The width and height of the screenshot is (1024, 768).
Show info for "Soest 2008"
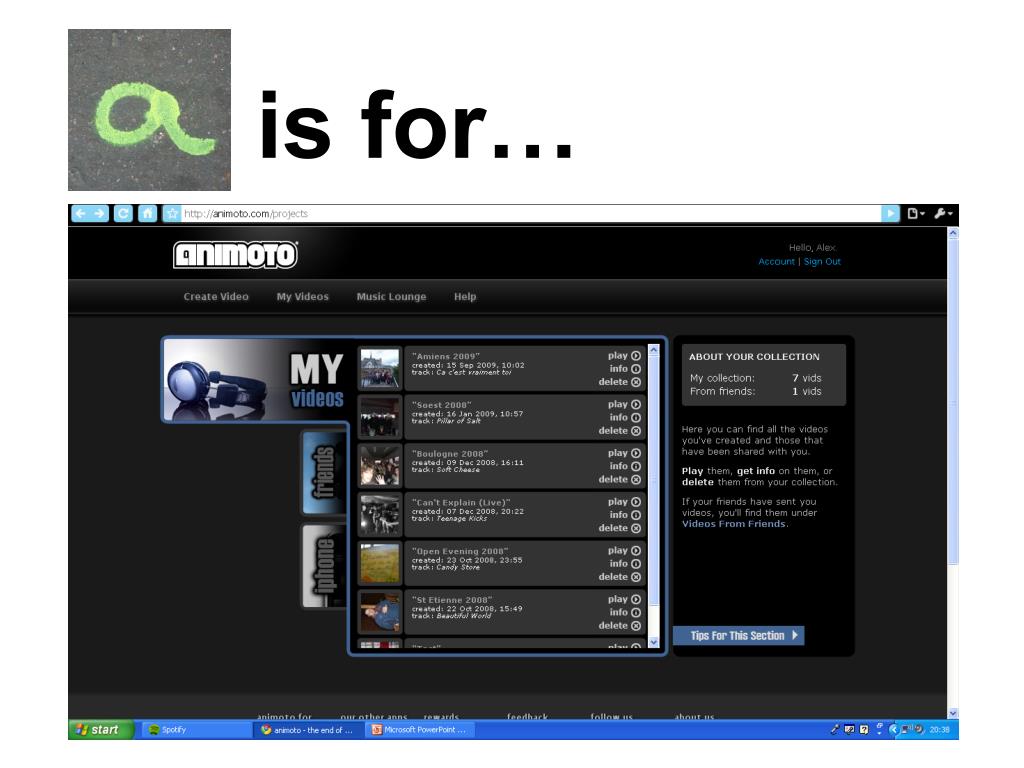coord(625,417)
